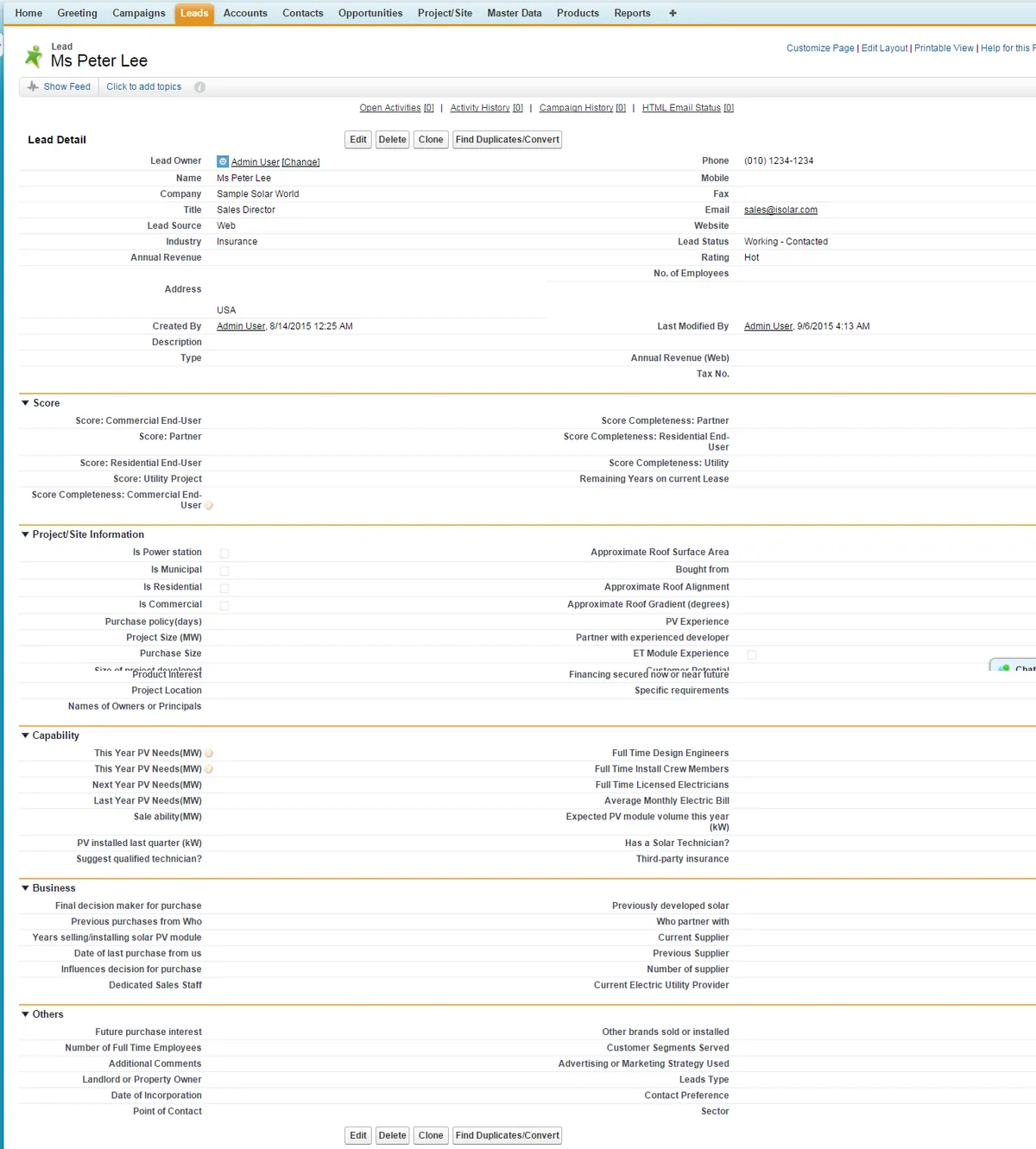1036x1149 pixels.
Task: Collapse the Capability section
Action: [25, 735]
